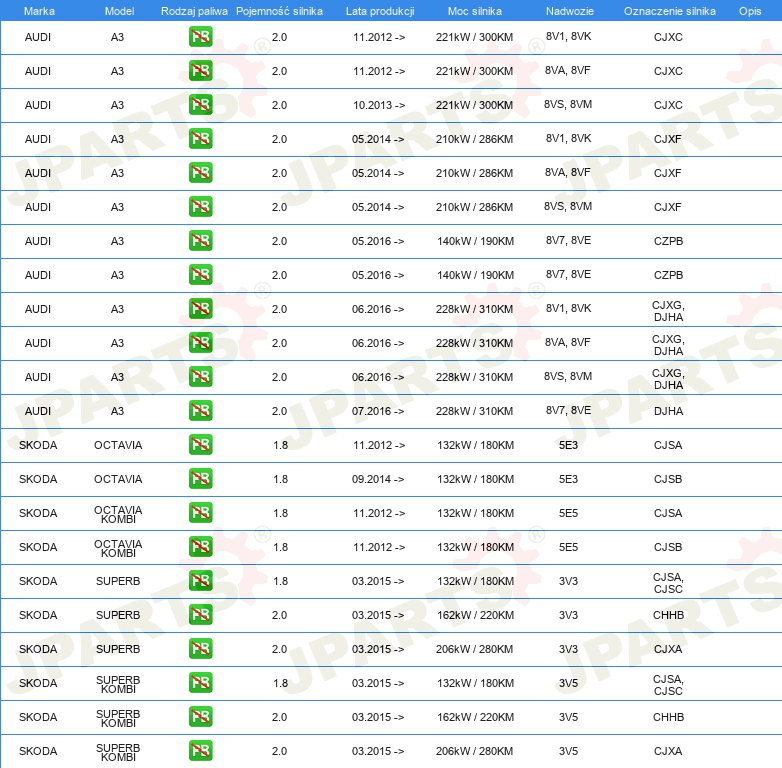The width and height of the screenshot is (782, 768).
Task: Click the Opis column header
Action: (x=749, y=10)
